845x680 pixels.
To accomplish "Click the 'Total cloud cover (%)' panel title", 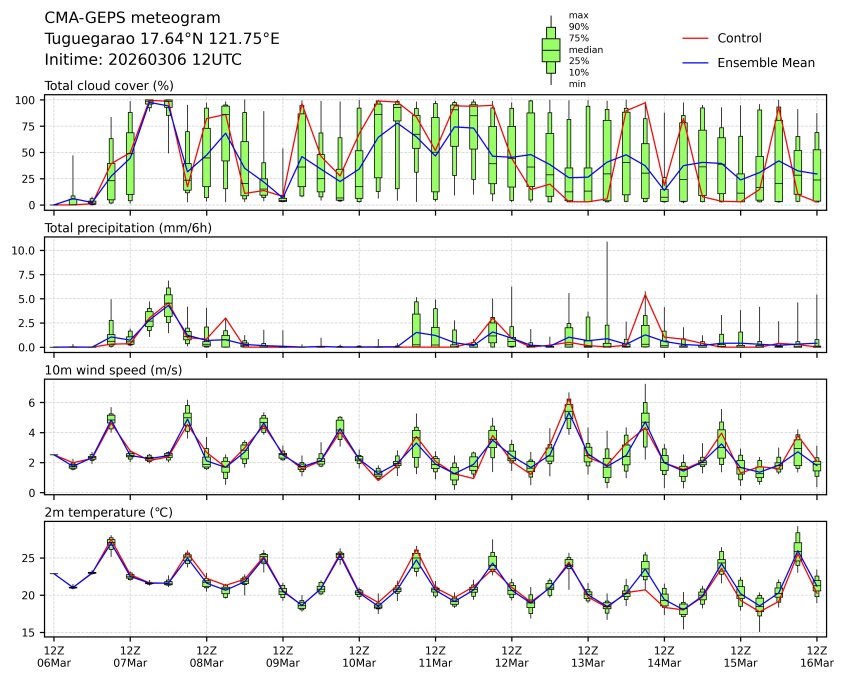I will pyautogui.click(x=109, y=85).
